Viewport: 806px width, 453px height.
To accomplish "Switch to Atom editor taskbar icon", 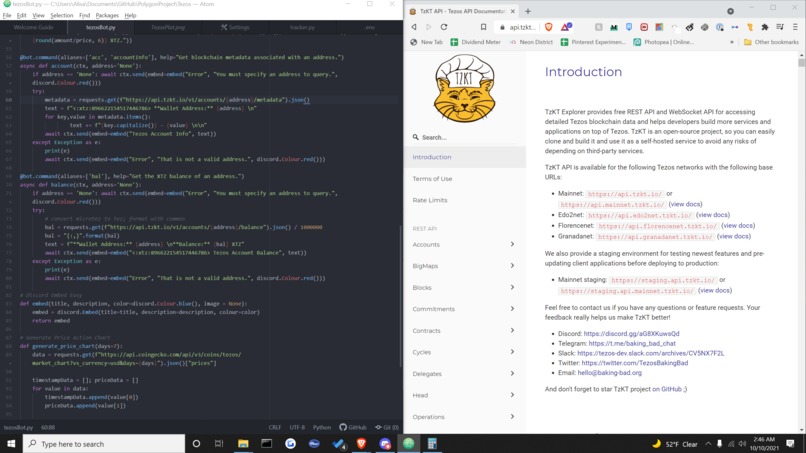I will (409, 443).
